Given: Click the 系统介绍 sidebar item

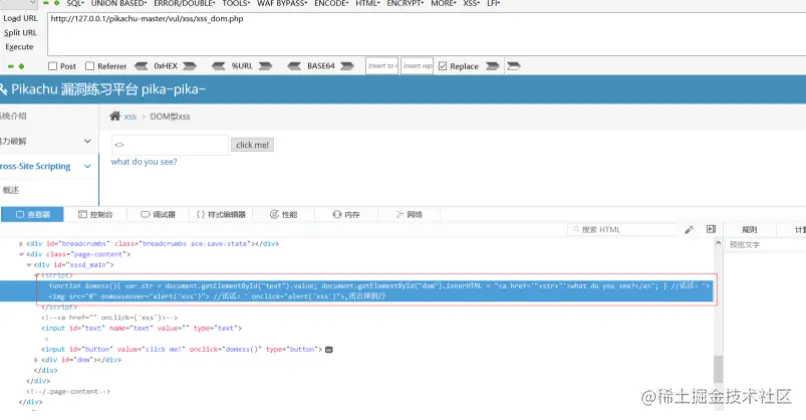Looking at the screenshot, I should [x=13, y=116].
